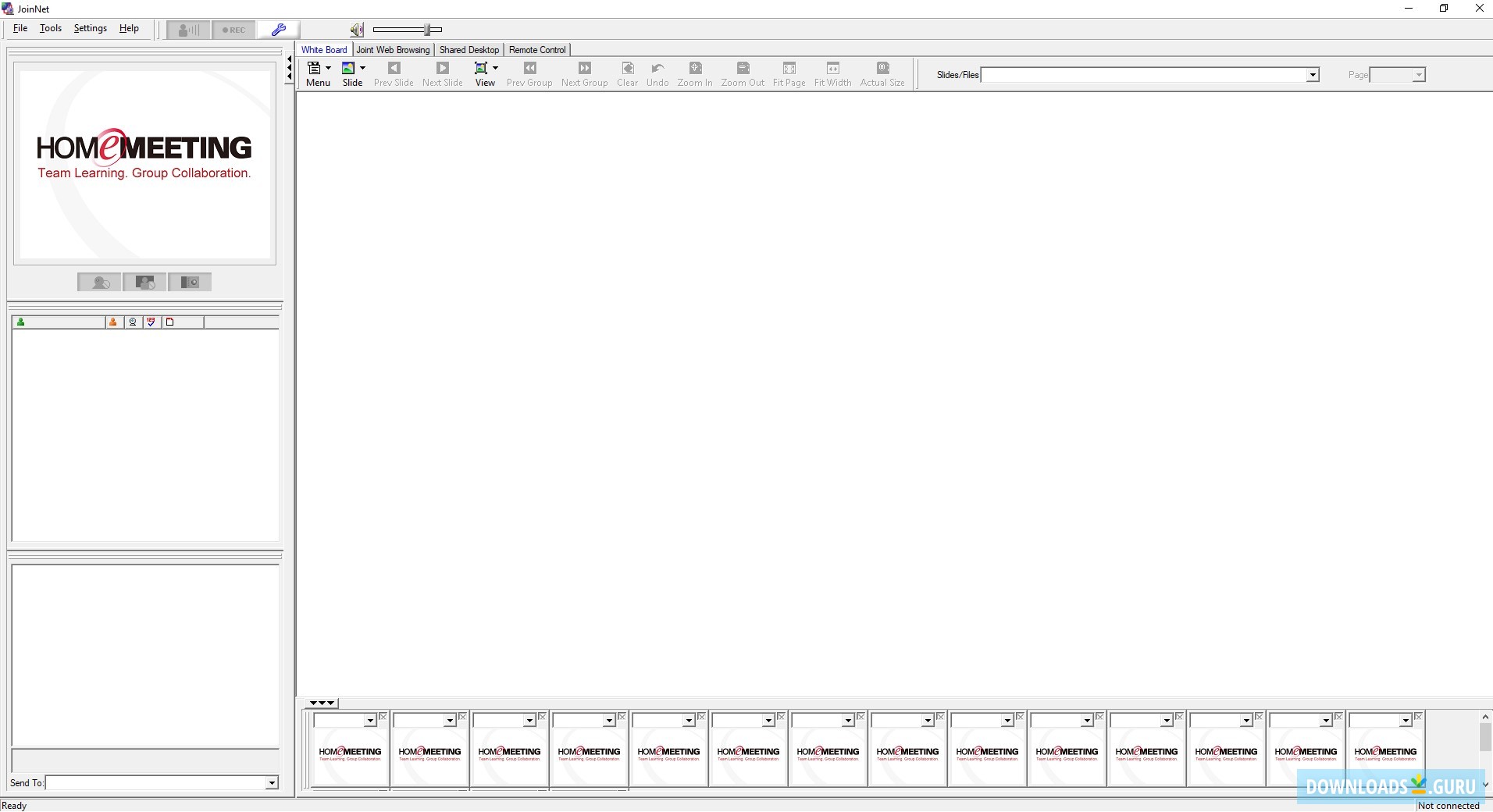The height and width of the screenshot is (812, 1493).
Task: Close the last video thumbnail slot
Action: point(1418,716)
